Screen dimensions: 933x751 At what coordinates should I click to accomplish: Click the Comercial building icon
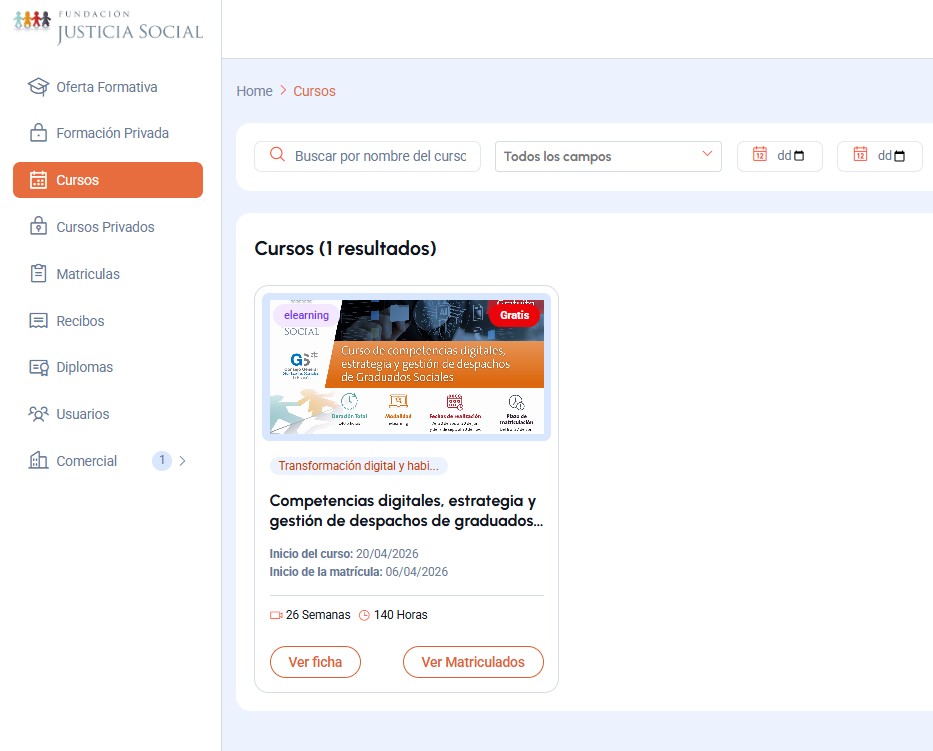(39, 461)
